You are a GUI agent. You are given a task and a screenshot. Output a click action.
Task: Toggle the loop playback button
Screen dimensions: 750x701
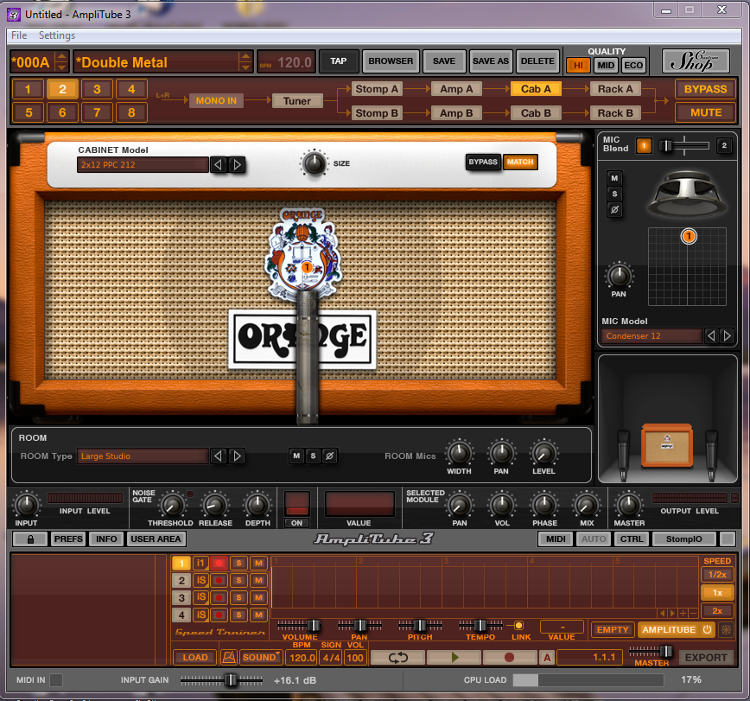point(398,657)
